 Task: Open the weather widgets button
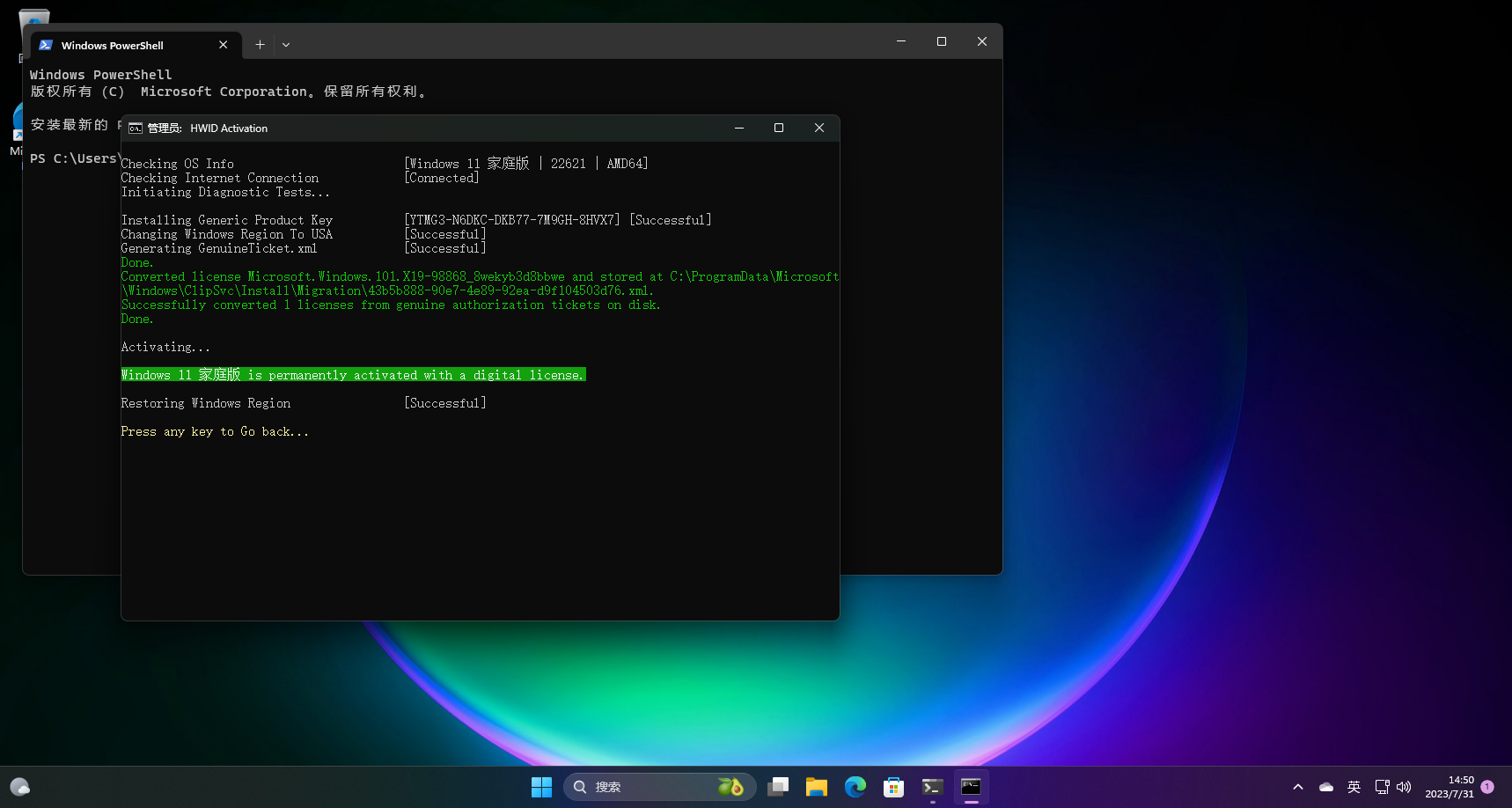pyautogui.click(x=20, y=787)
